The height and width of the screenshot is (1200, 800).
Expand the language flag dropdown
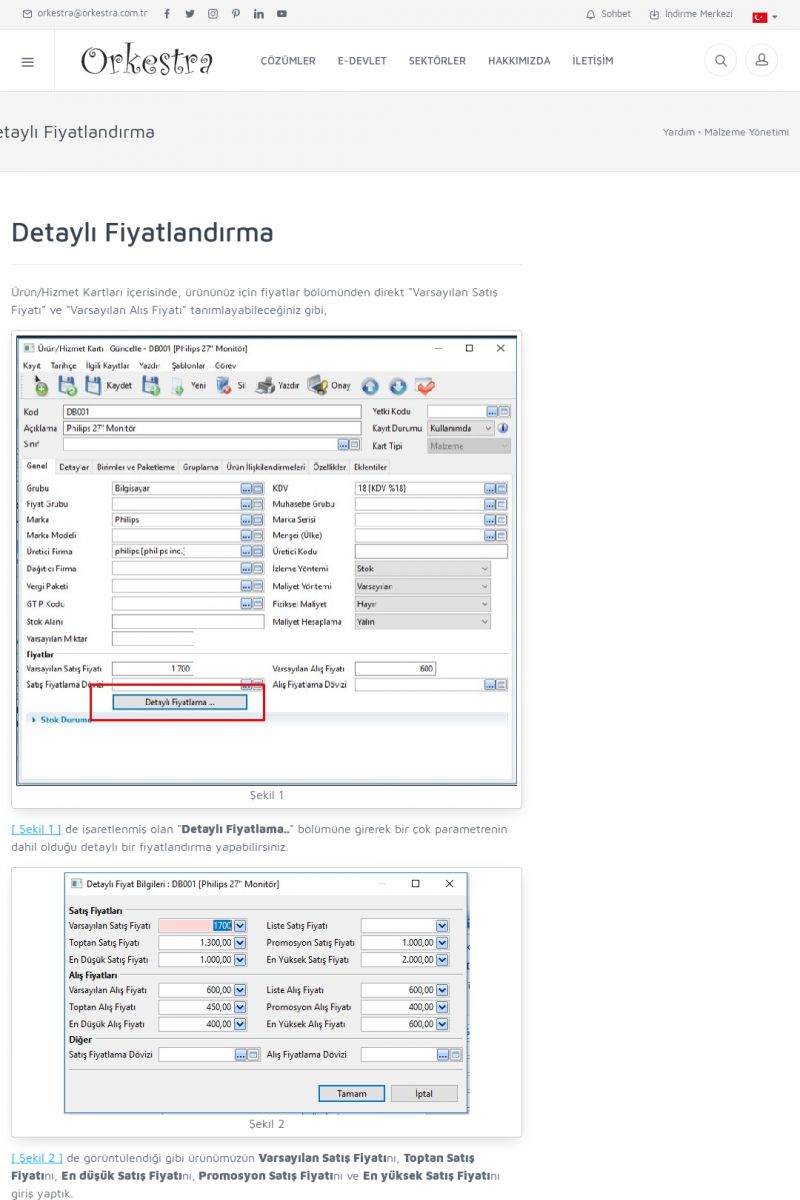(x=765, y=16)
